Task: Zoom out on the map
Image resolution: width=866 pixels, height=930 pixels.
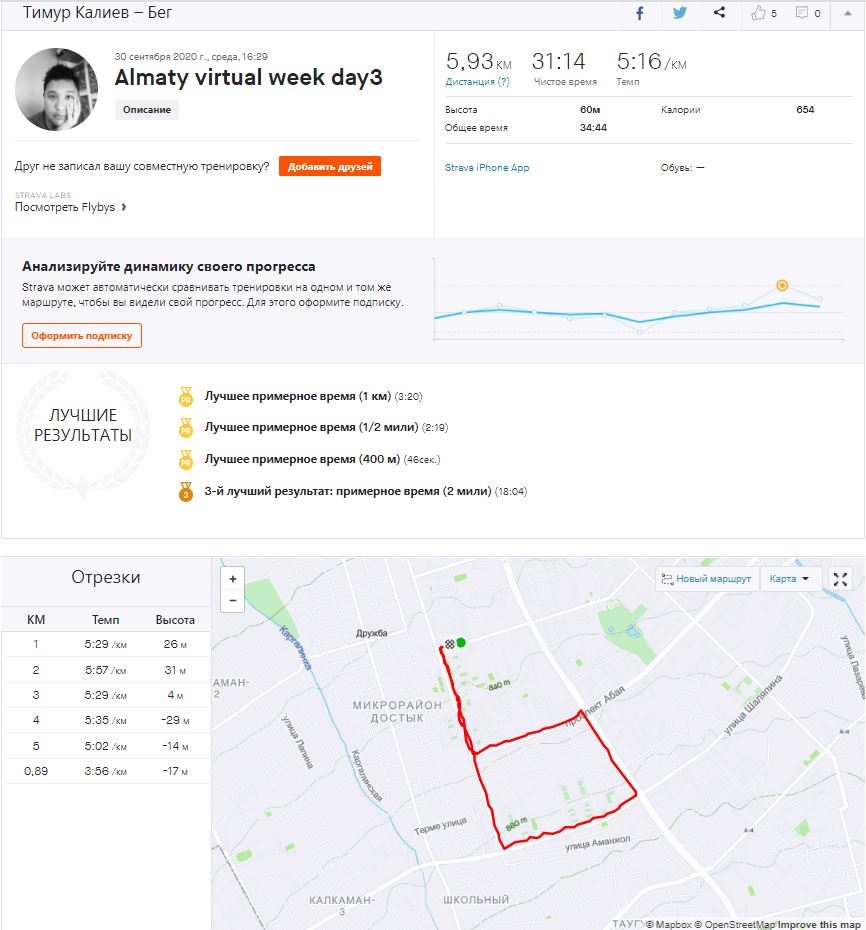Action: click(x=233, y=600)
